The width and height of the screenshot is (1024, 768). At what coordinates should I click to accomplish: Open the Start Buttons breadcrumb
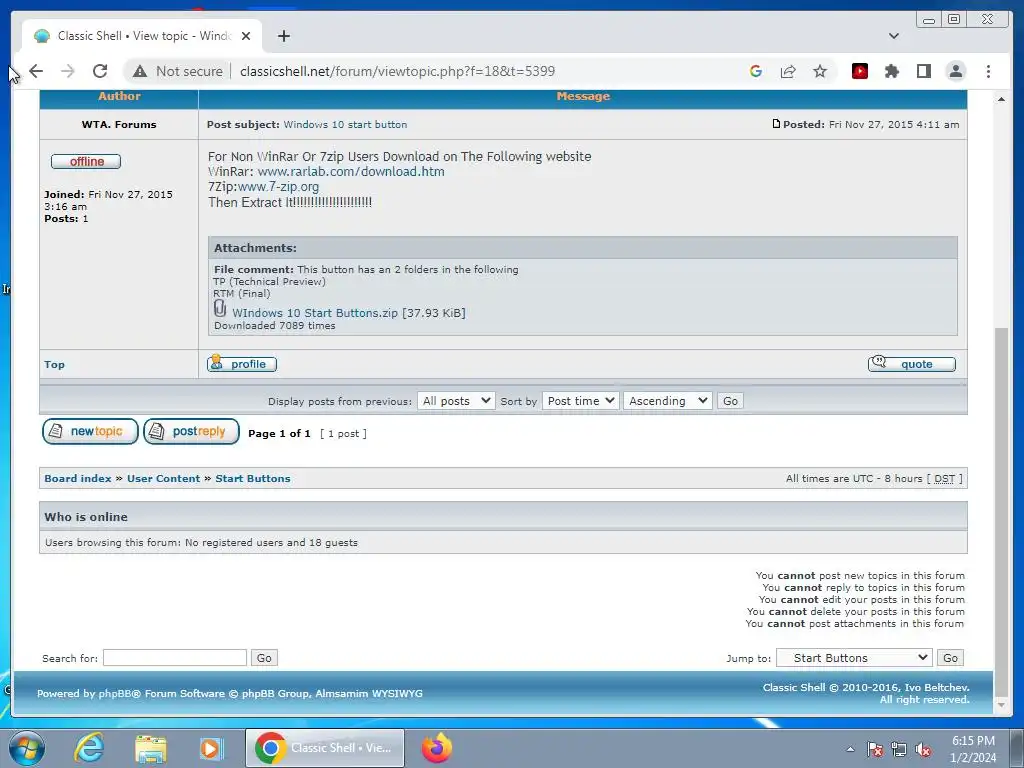click(253, 479)
